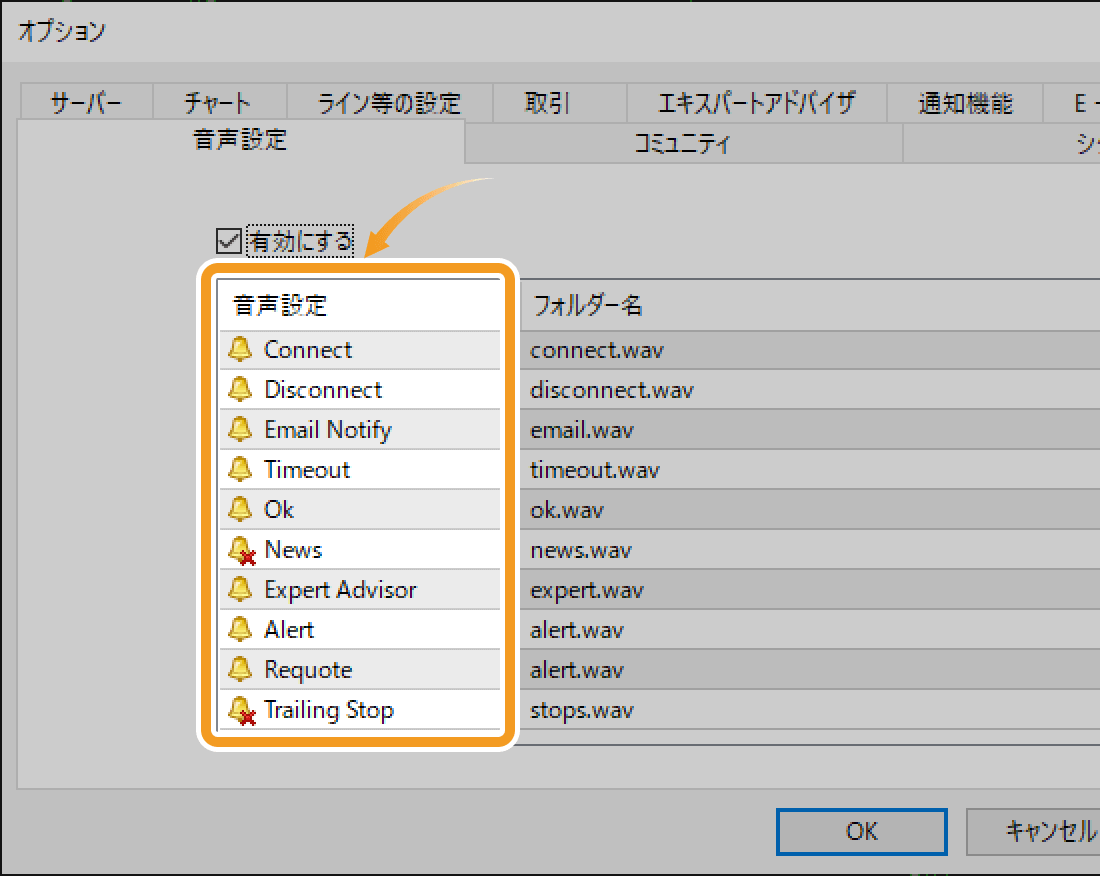Confirm settings with the OK button
Screen dimensions: 1100x876
861,831
